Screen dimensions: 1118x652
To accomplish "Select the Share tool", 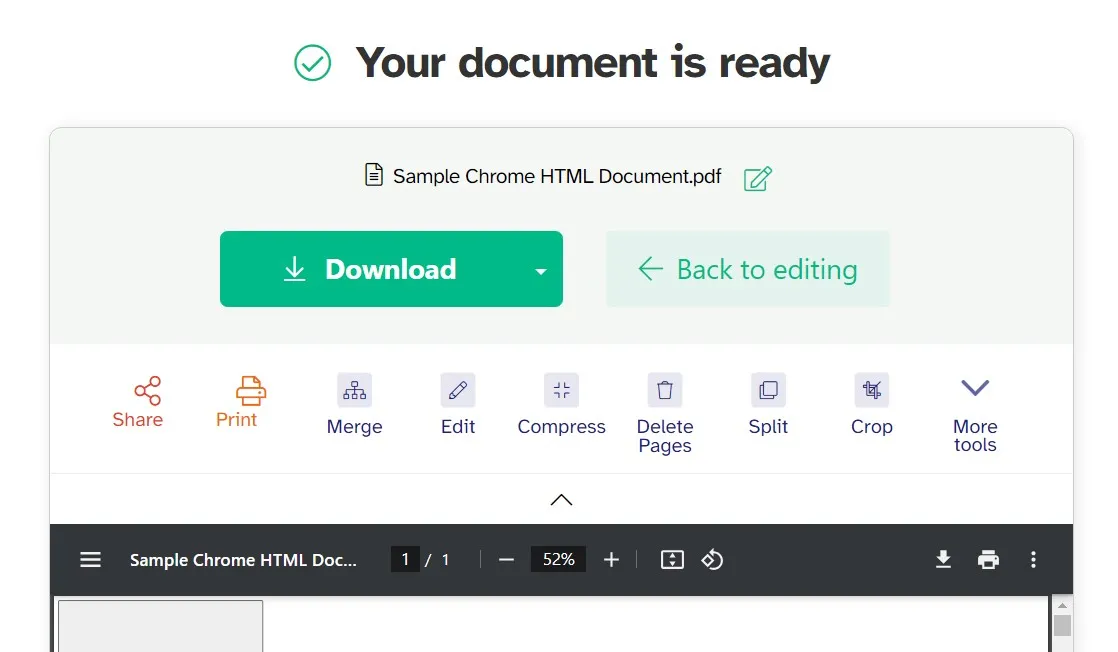I will (x=138, y=403).
